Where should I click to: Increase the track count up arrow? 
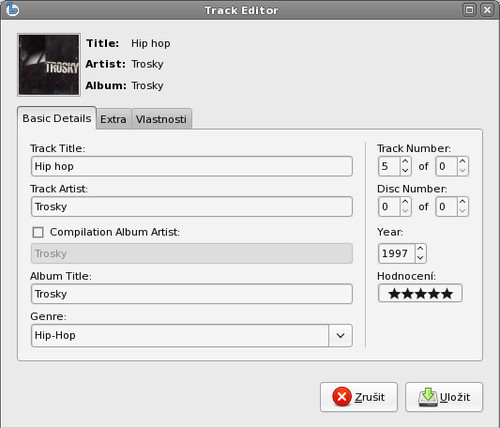(462, 162)
